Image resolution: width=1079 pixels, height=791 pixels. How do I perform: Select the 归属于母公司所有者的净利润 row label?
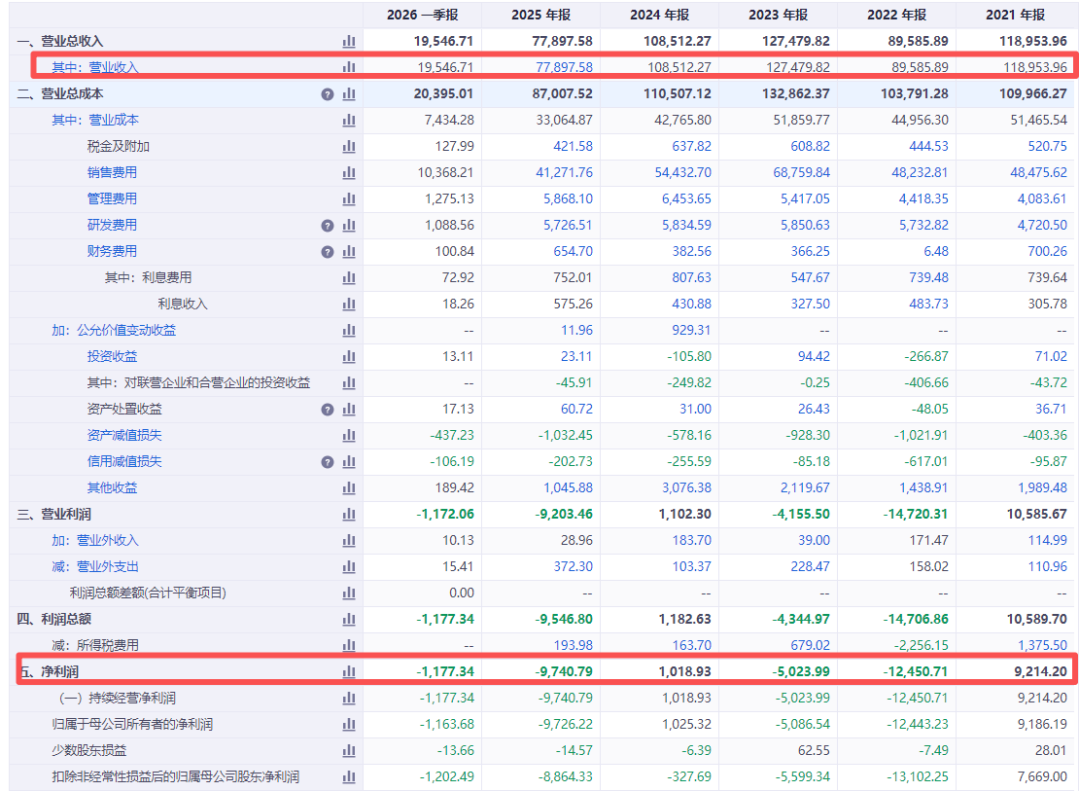[132, 724]
